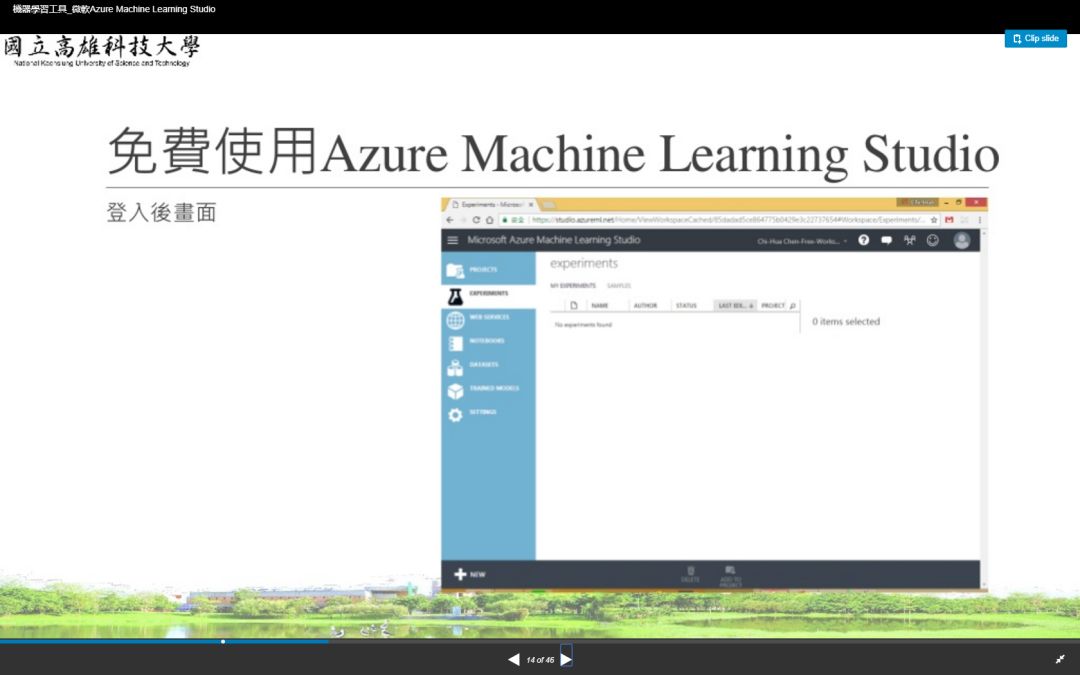Click the Microsoft Azure Machine Learning Studio title
The image size is (1080, 675).
tap(554, 240)
